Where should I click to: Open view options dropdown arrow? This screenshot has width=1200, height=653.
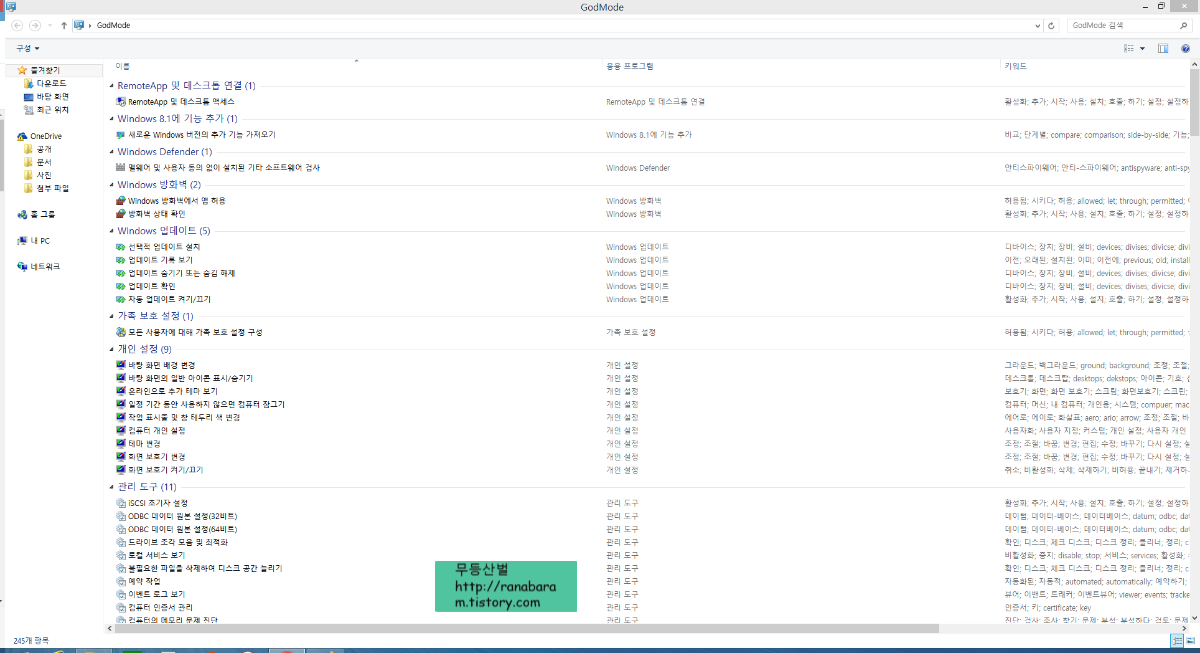click(x=1142, y=48)
